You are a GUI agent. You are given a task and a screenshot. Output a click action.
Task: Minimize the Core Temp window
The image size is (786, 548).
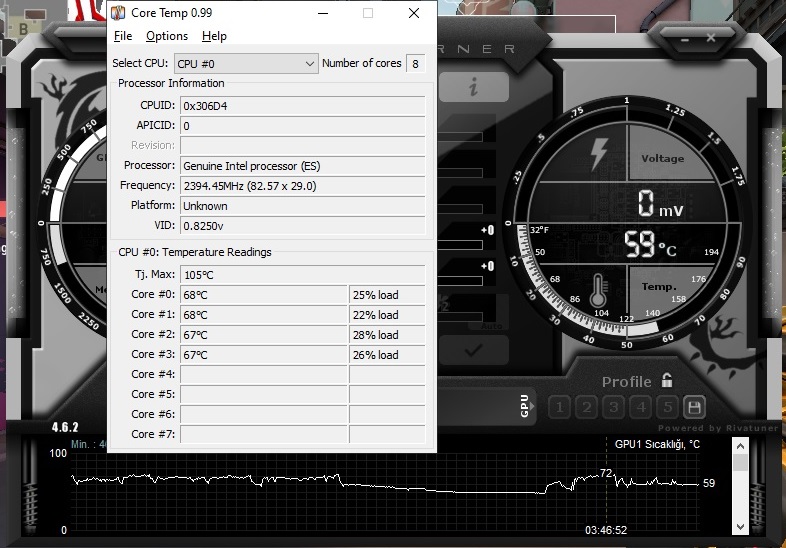click(323, 13)
